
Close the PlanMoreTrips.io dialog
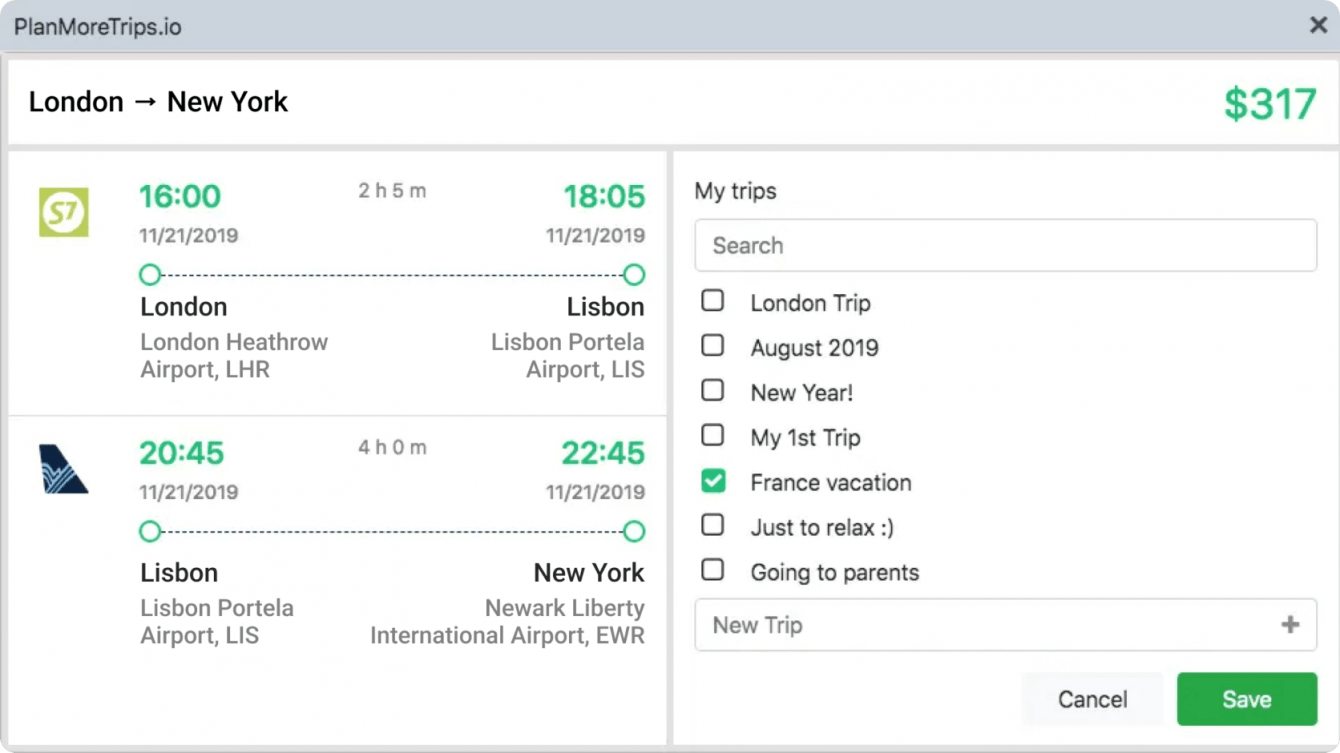coord(1318,26)
